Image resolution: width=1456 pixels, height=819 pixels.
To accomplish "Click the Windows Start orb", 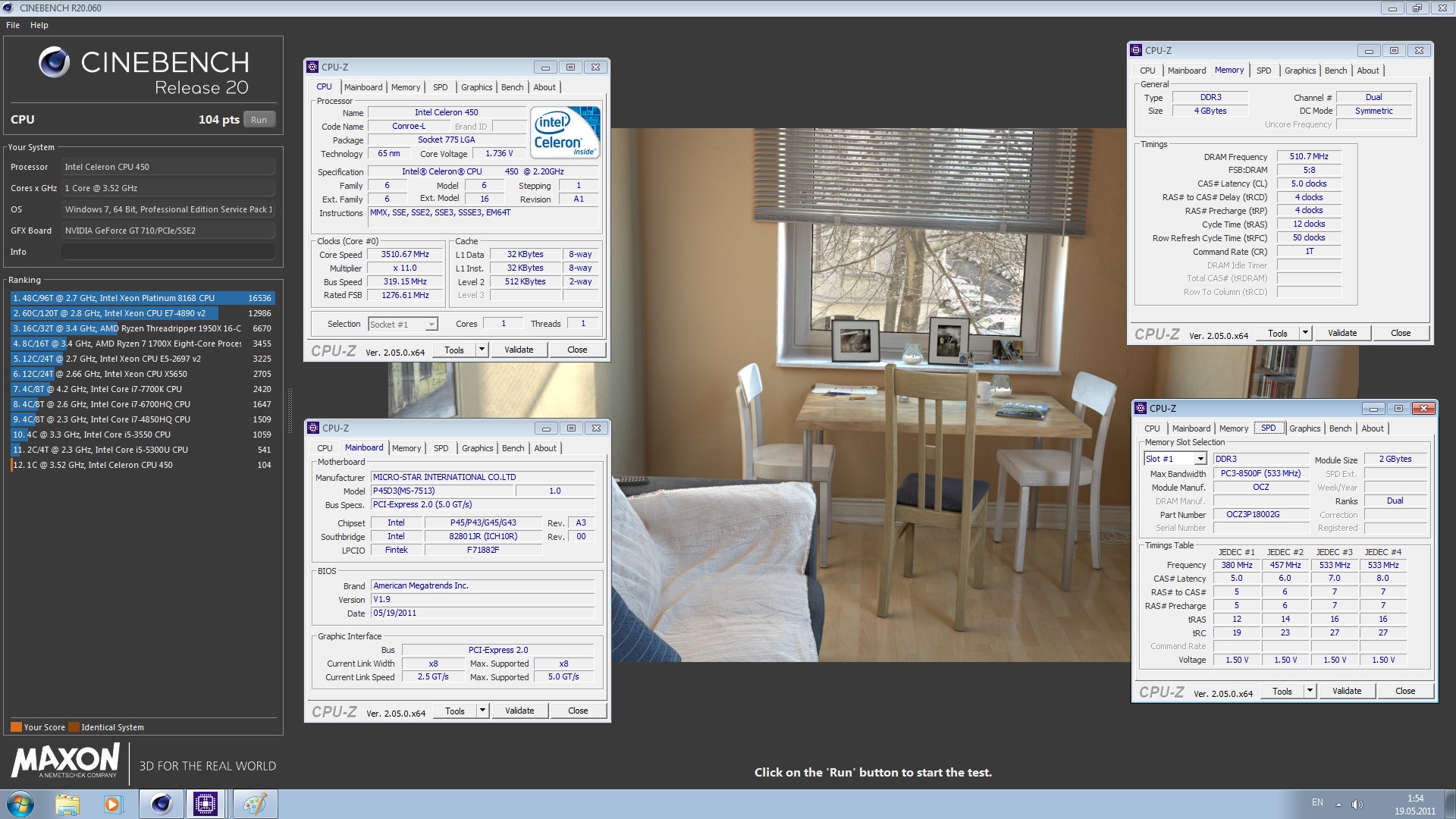I will coord(20,804).
